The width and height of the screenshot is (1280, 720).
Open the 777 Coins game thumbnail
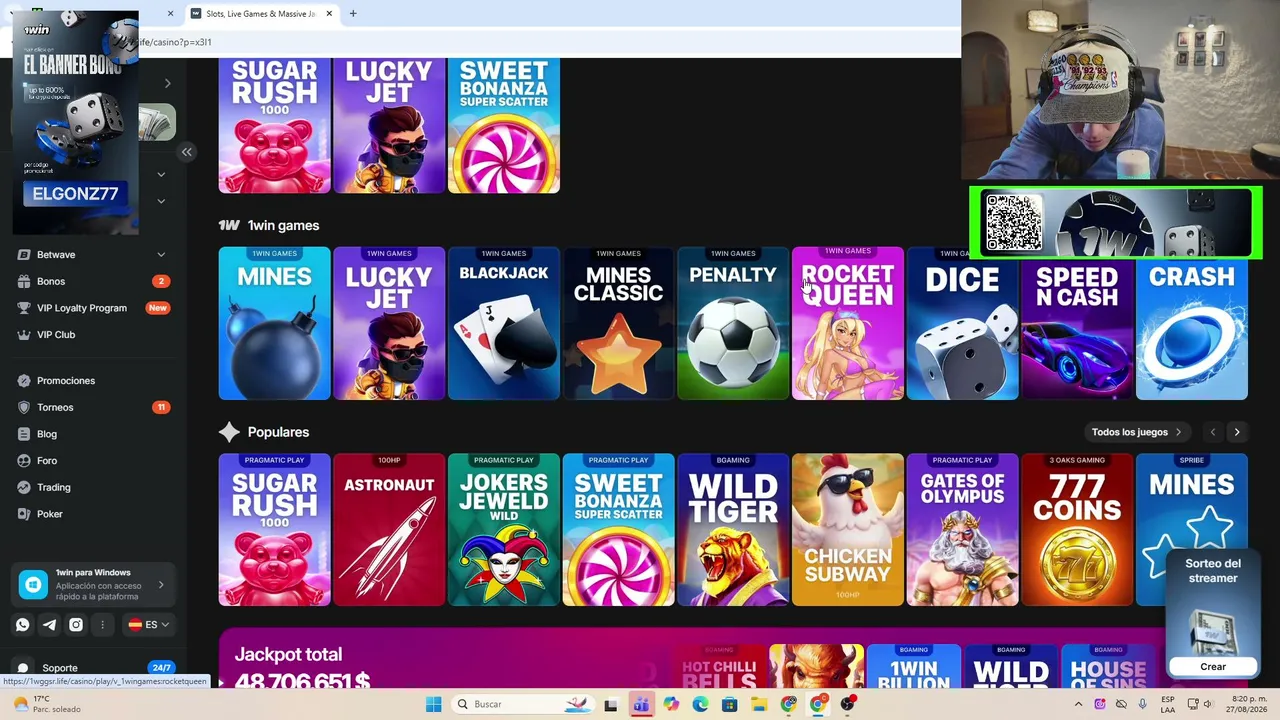pos(1077,530)
